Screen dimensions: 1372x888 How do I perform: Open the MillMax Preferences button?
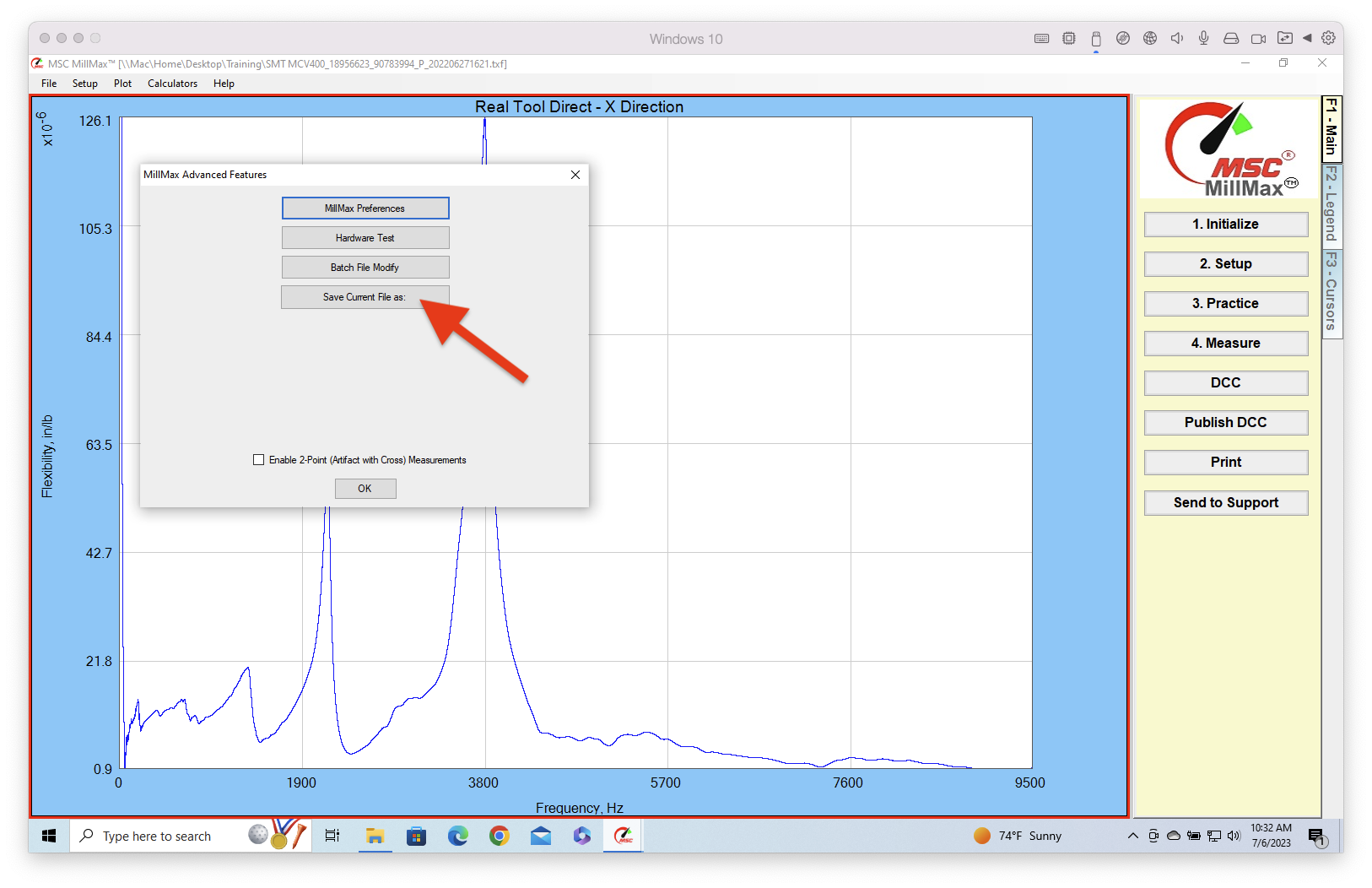pos(365,208)
